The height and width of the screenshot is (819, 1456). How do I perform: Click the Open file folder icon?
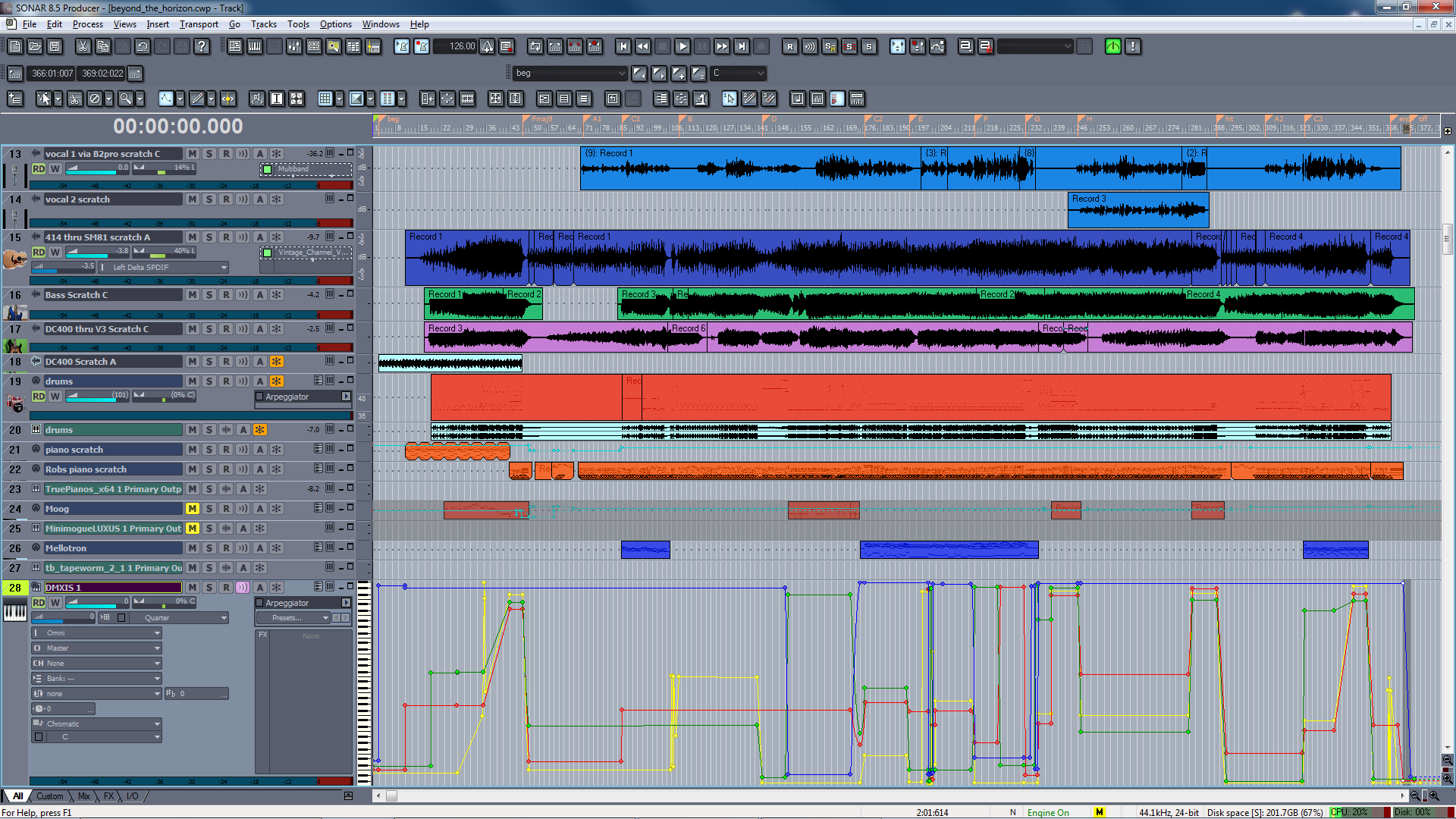[x=35, y=46]
